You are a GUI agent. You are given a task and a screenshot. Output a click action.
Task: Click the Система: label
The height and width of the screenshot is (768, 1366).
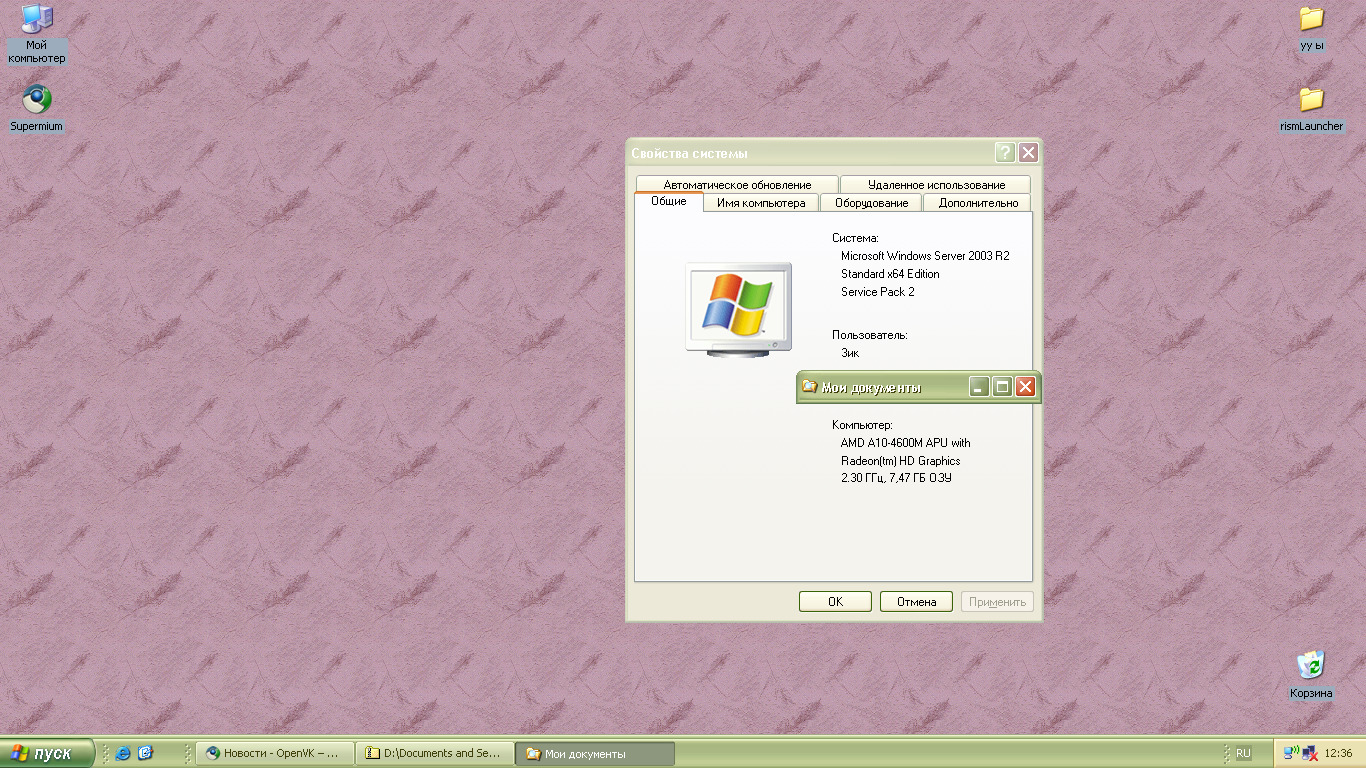tap(855, 238)
